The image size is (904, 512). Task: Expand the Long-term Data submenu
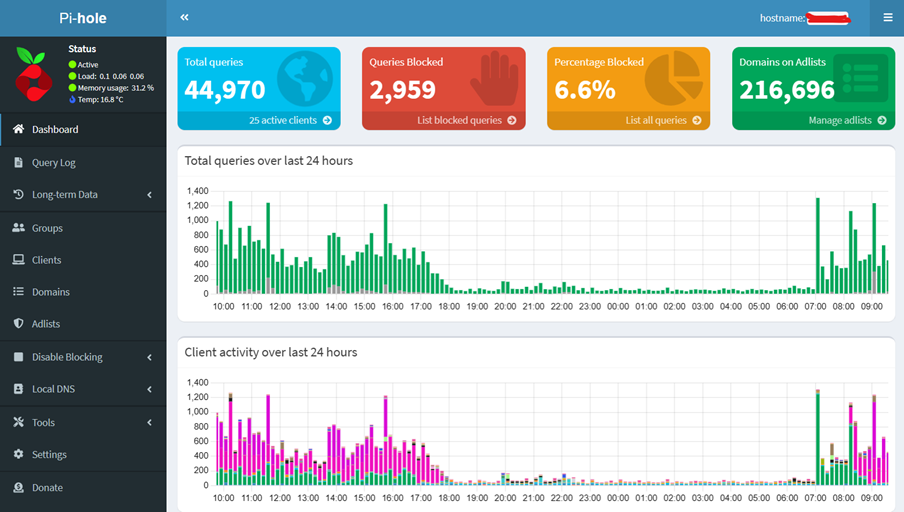coord(149,195)
